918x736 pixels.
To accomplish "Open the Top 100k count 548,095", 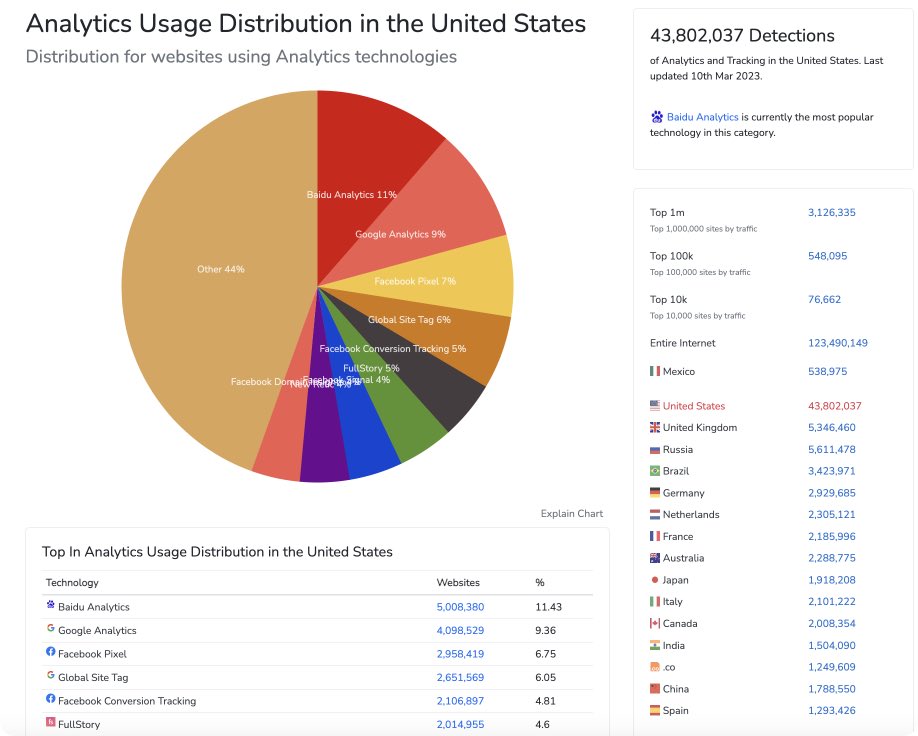I will pos(827,256).
